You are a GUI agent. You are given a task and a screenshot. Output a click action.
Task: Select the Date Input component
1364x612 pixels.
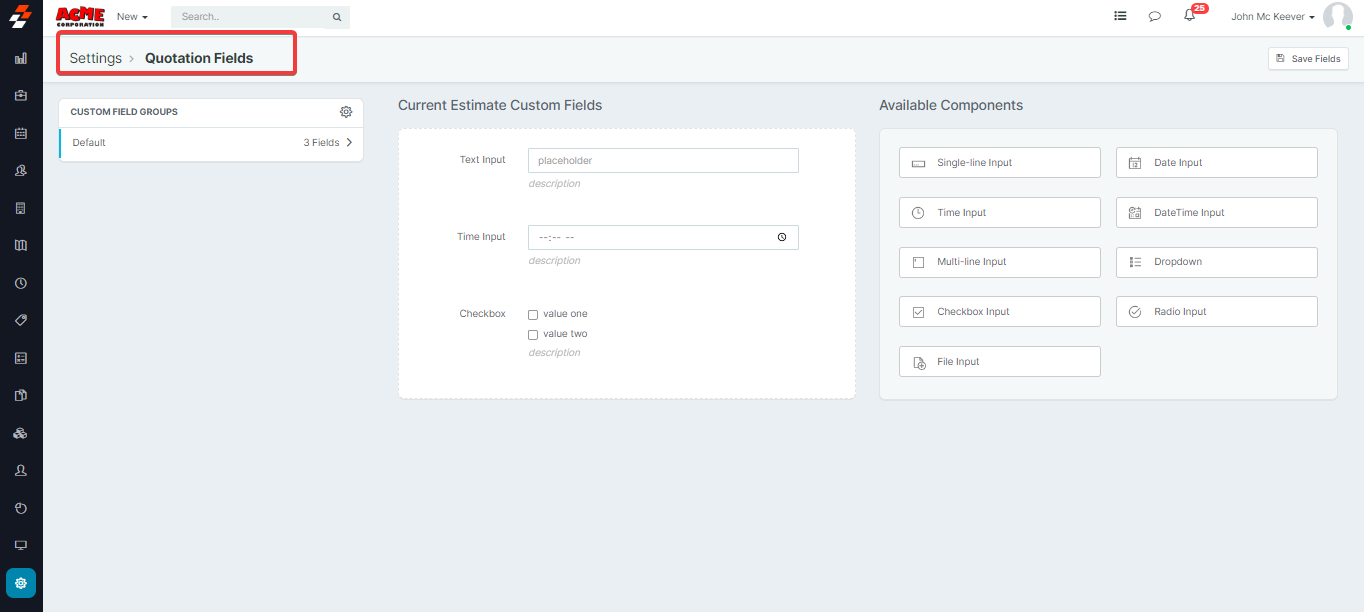point(1216,163)
